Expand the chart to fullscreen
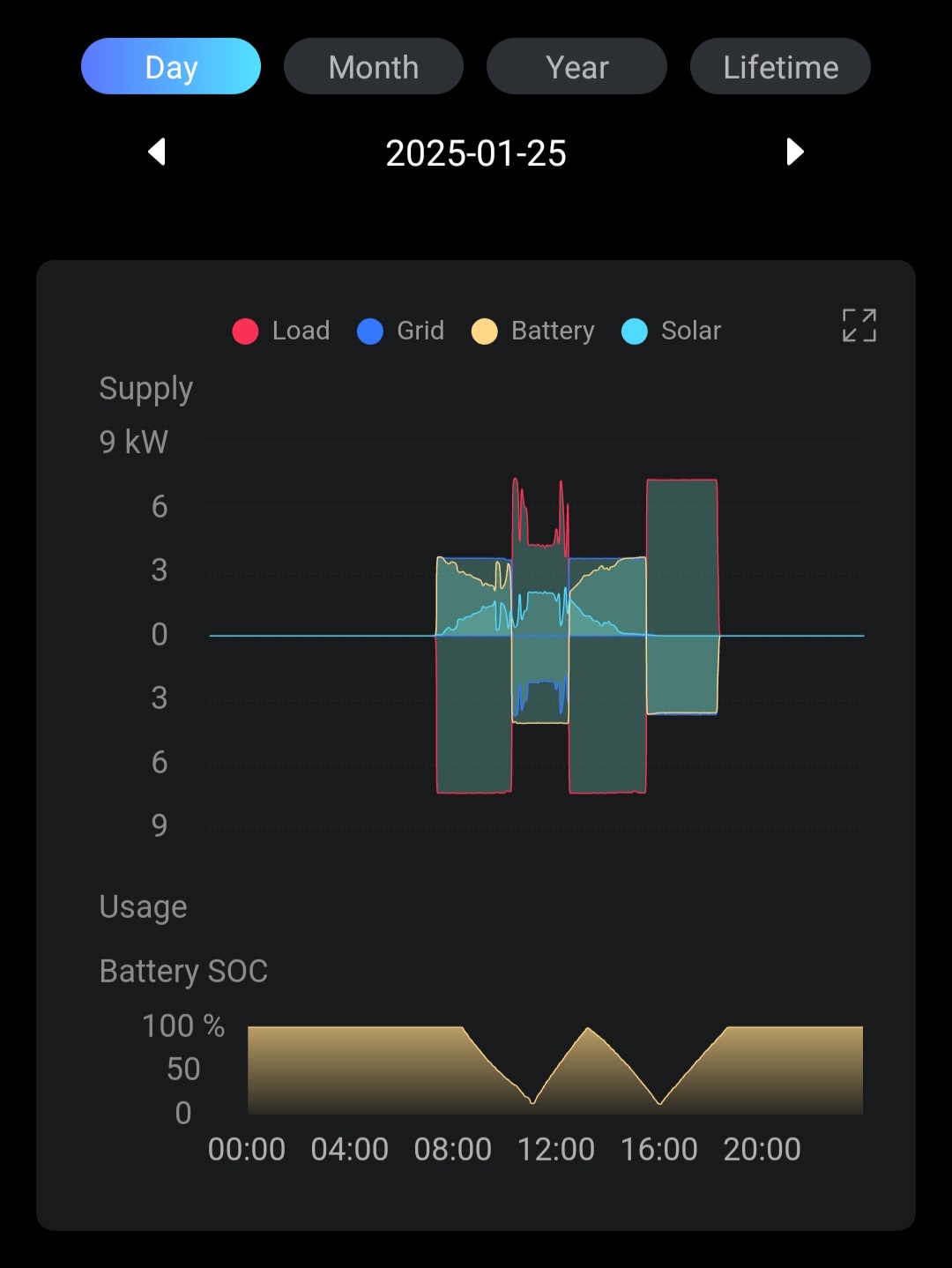The height and width of the screenshot is (1268, 952). pyautogui.click(x=859, y=325)
